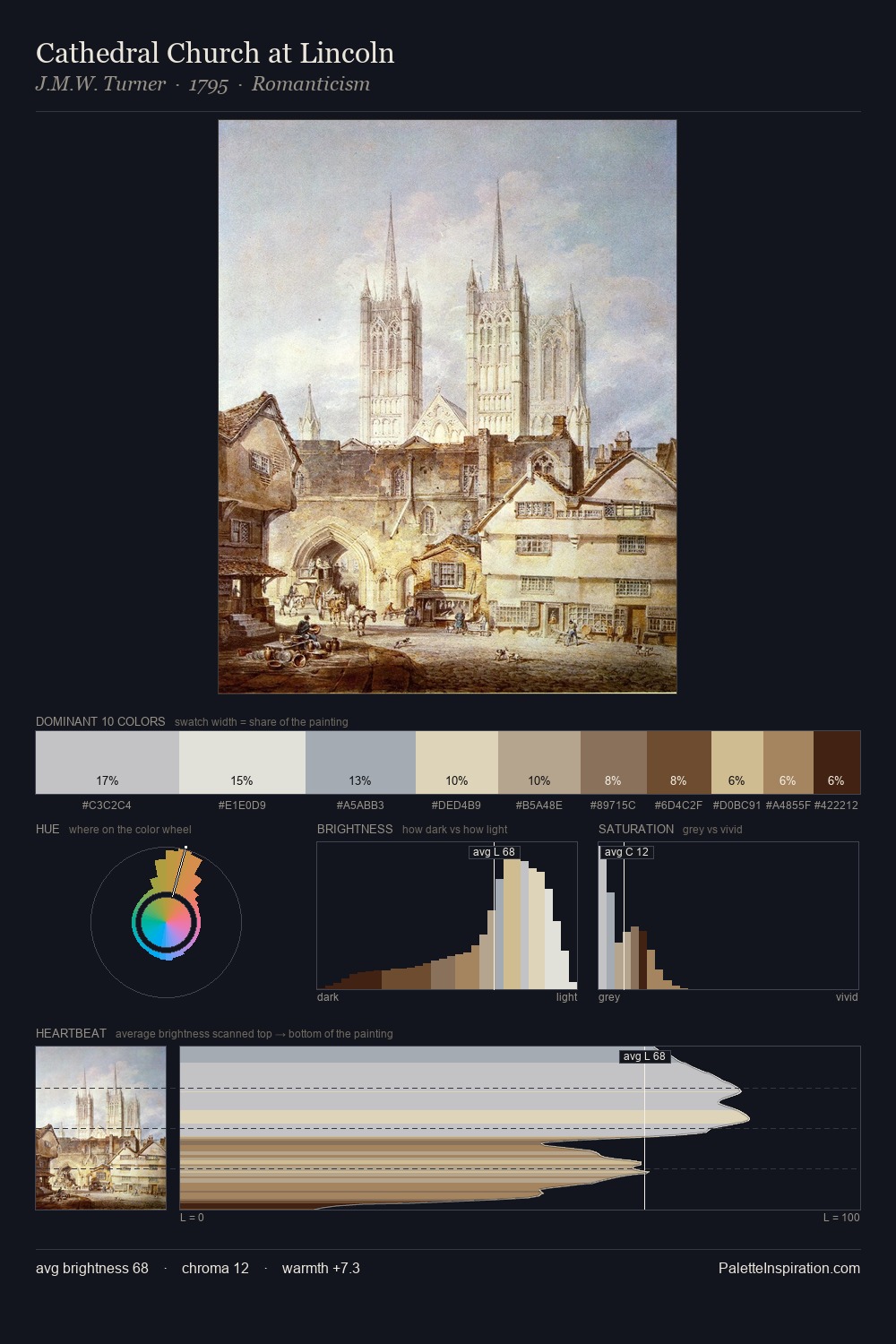Click the '#422212' hex code text
This screenshot has width=896, height=1344.
coord(836,805)
